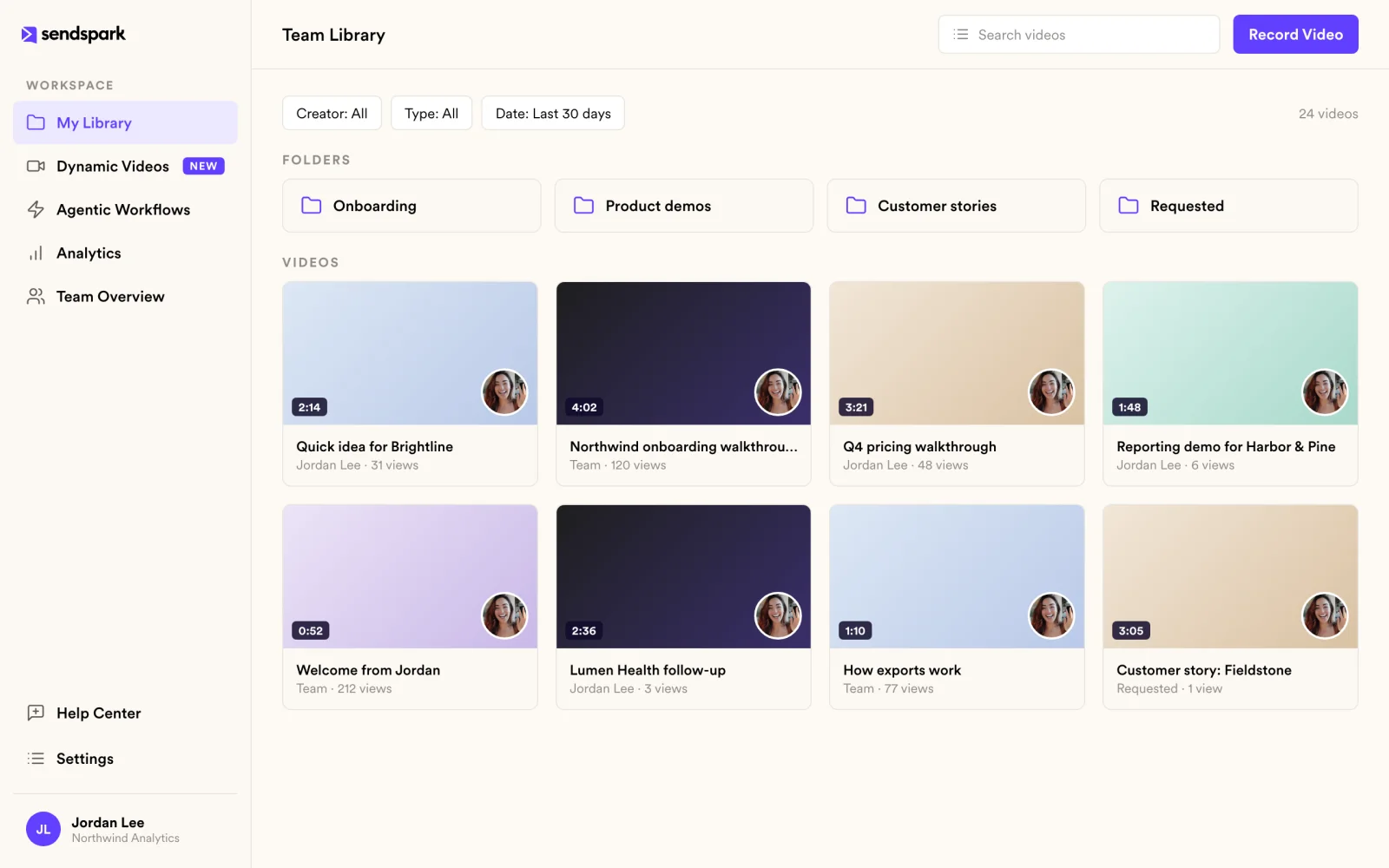The width and height of the screenshot is (1389, 868).
Task: Click the Settings list icon
Action: pos(36,759)
